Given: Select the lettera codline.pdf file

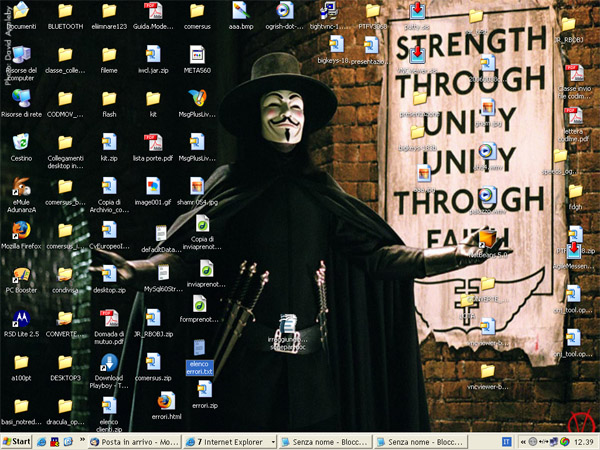Looking at the screenshot, I should click(x=573, y=116).
